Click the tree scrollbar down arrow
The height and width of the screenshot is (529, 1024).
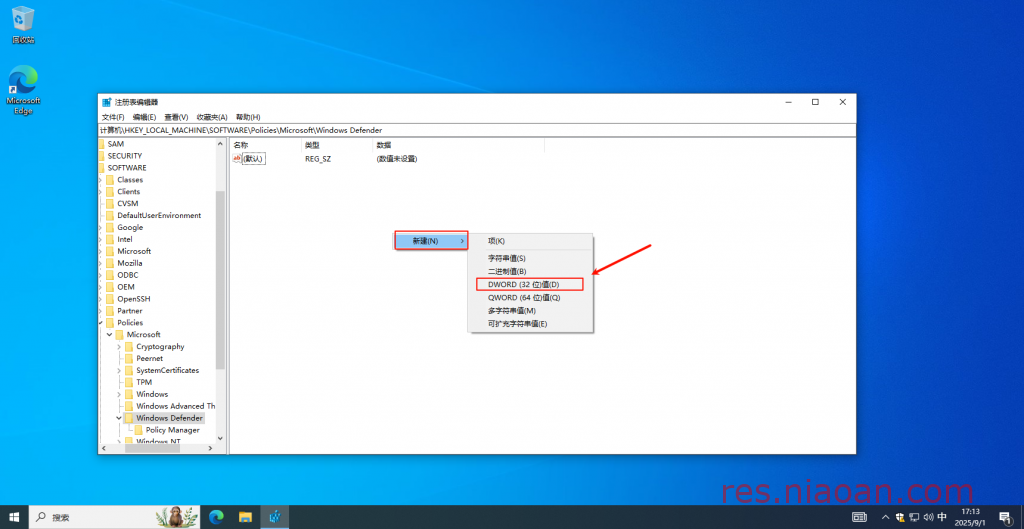tap(220, 438)
